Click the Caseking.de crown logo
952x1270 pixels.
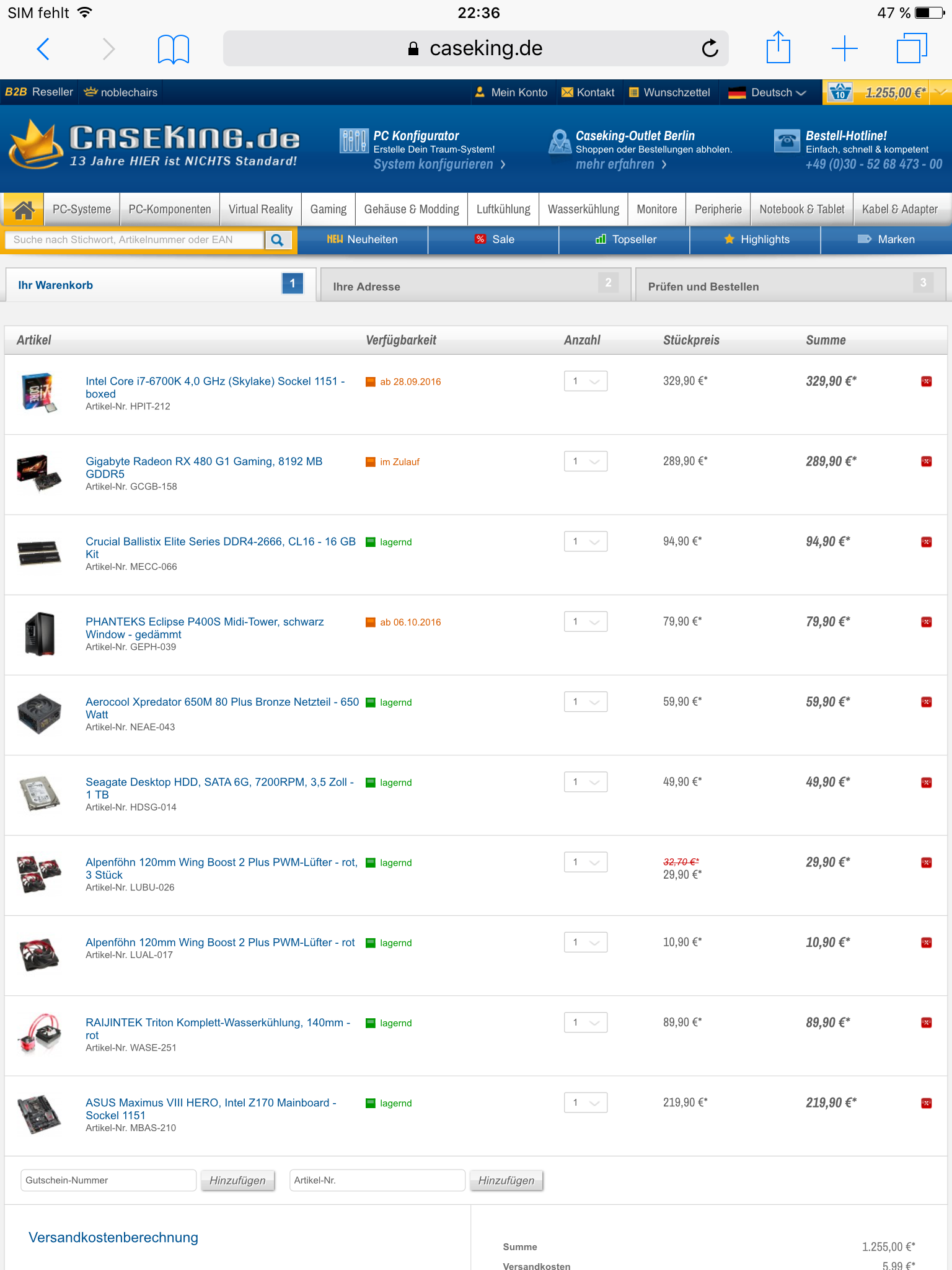coord(154,145)
